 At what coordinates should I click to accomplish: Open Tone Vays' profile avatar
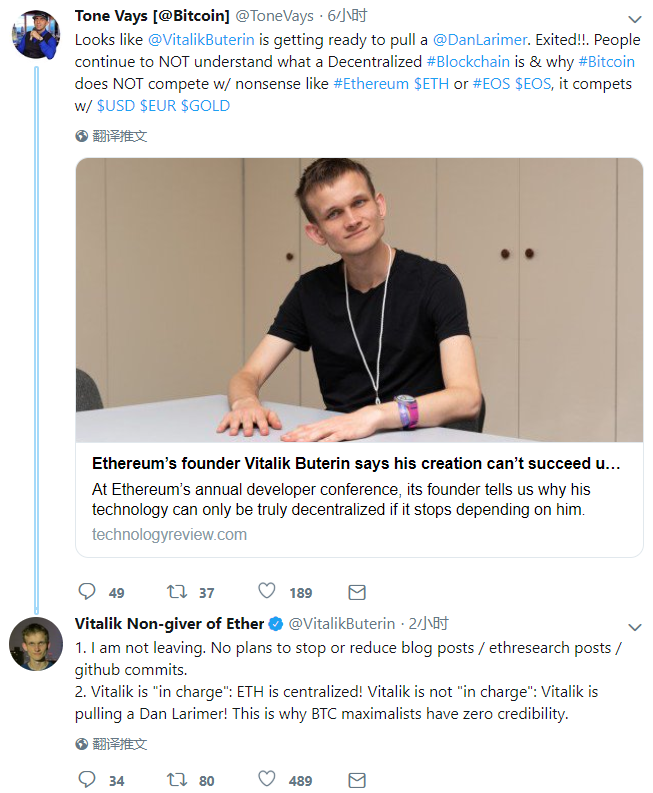36,34
